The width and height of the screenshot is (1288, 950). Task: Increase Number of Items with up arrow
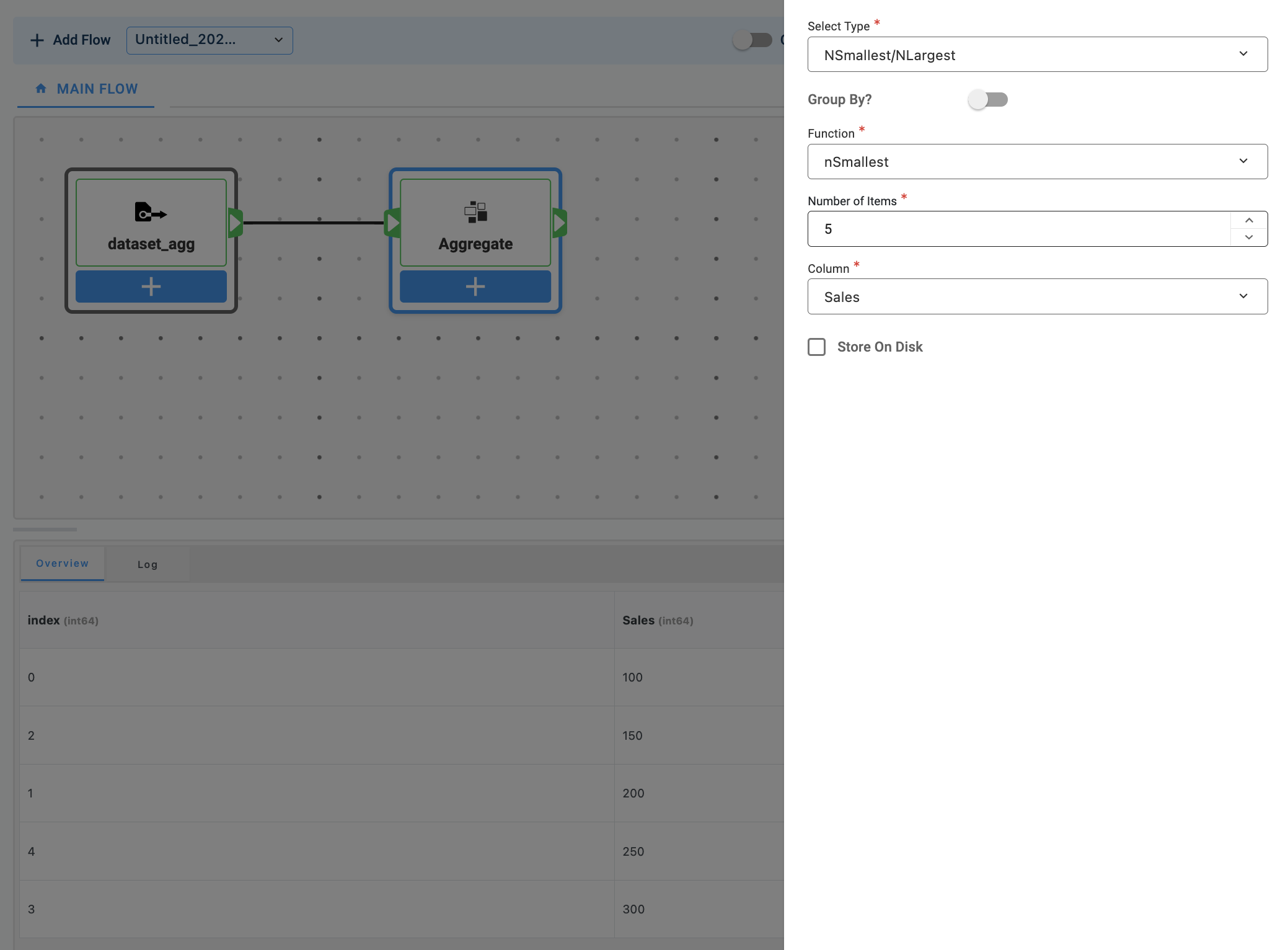coord(1249,221)
